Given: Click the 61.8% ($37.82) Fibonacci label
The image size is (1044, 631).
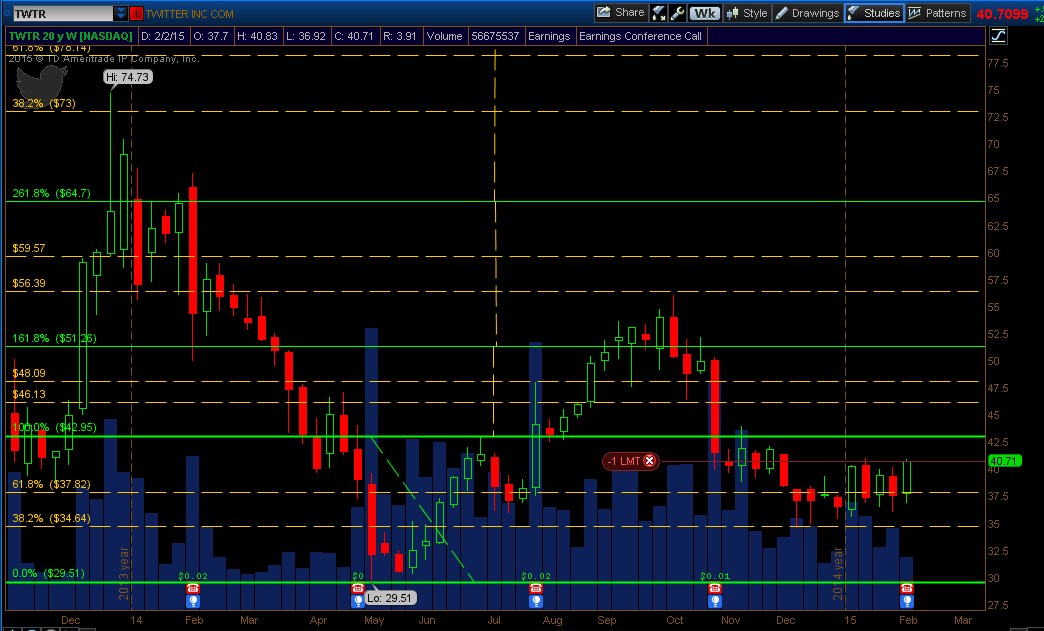Looking at the screenshot, I should click(x=51, y=485).
